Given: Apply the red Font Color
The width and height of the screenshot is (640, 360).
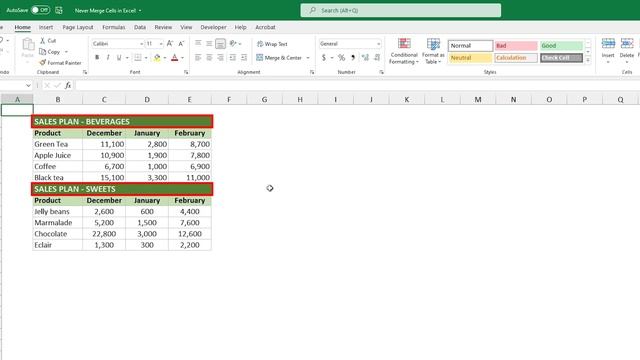Looking at the screenshot, I should [175, 58].
